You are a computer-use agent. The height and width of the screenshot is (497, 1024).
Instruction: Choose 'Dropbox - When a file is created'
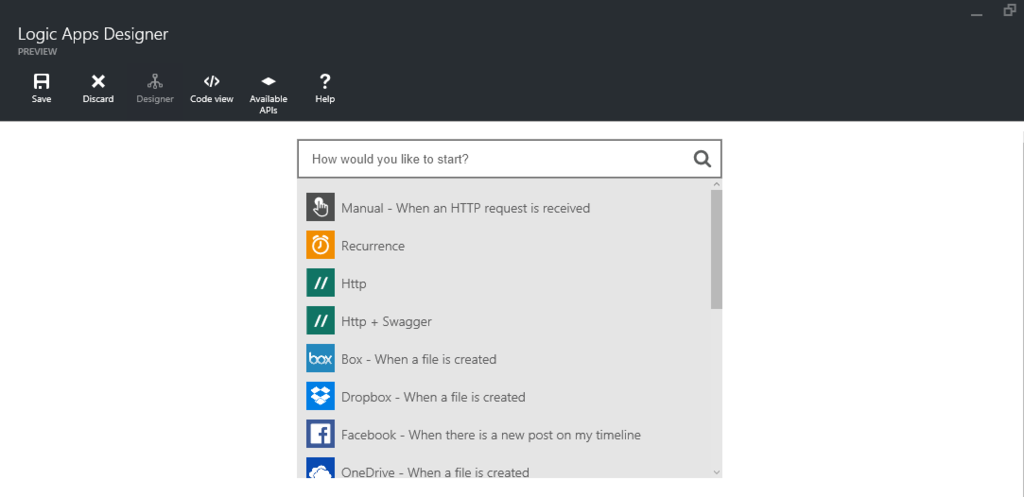tap(433, 398)
